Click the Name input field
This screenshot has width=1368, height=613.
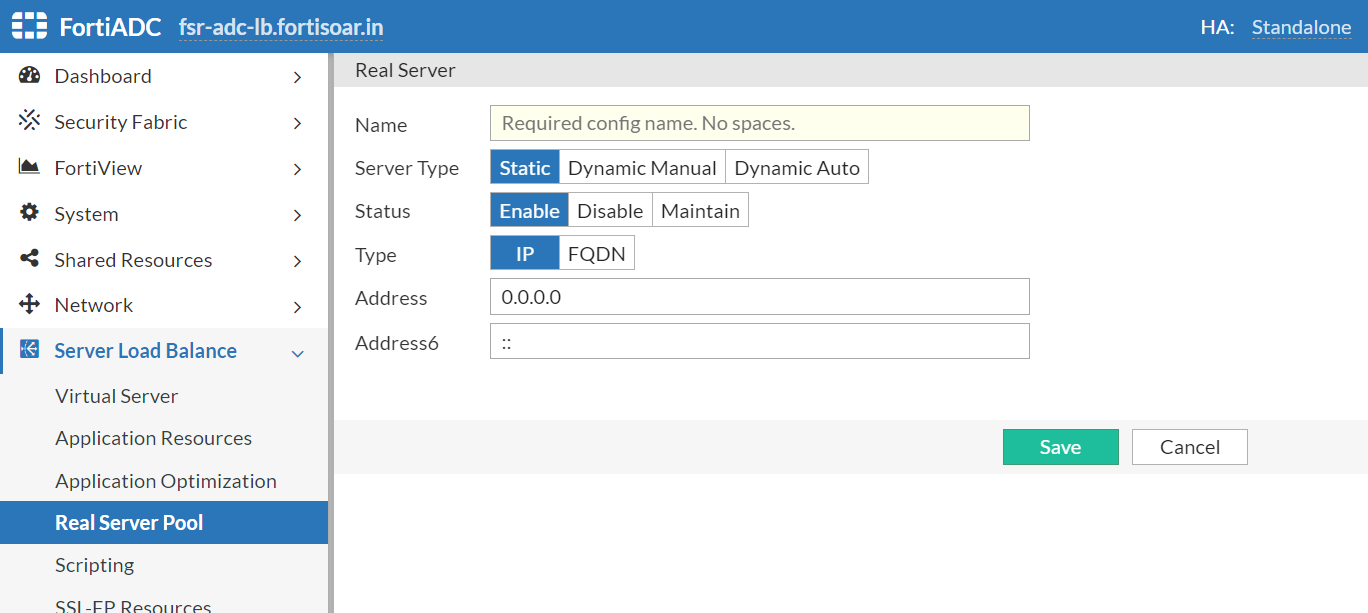(x=758, y=123)
